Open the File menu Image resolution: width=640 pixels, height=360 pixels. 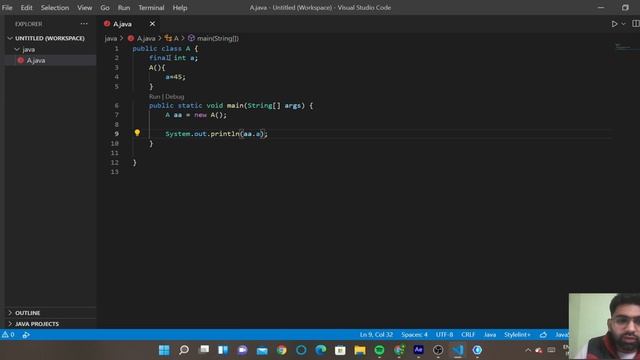click(x=7, y=8)
